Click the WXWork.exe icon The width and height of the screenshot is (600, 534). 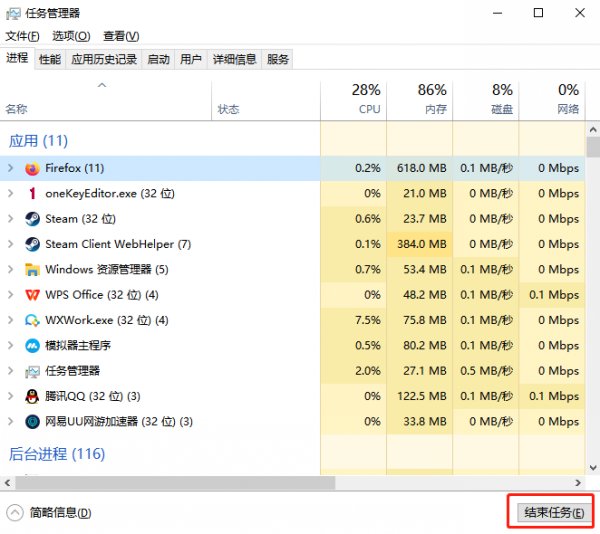tap(32, 320)
